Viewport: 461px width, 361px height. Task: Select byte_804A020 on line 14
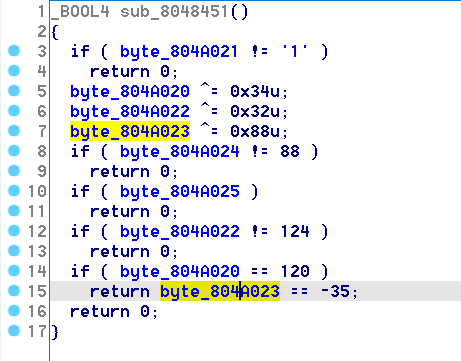pos(180,272)
